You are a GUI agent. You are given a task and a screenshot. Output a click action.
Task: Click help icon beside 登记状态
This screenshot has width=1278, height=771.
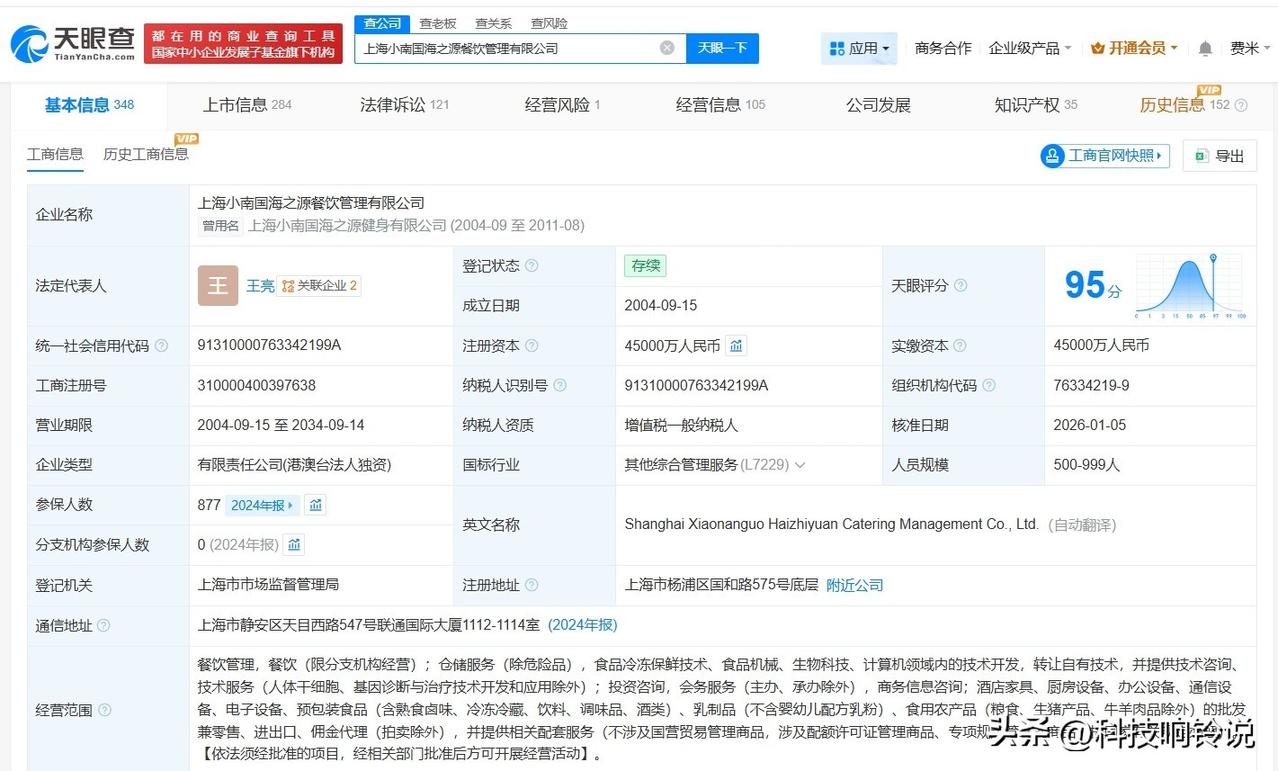click(532, 266)
